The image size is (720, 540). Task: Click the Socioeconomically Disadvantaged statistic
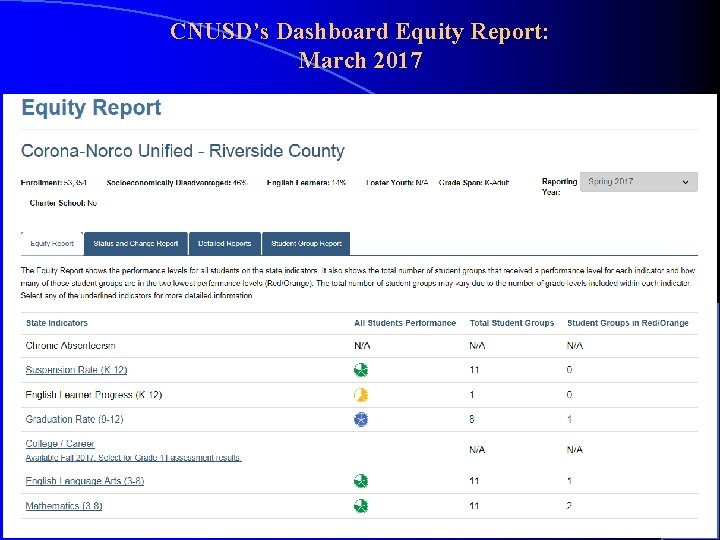tap(177, 182)
